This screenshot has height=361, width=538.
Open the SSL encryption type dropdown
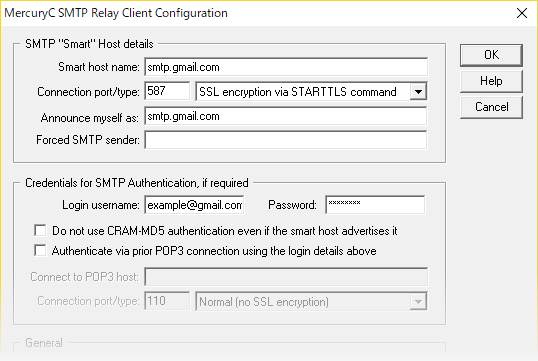pyautogui.click(x=311, y=92)
